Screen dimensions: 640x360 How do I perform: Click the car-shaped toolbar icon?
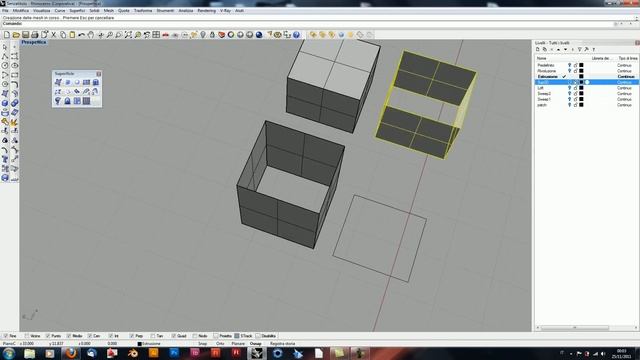165,35
